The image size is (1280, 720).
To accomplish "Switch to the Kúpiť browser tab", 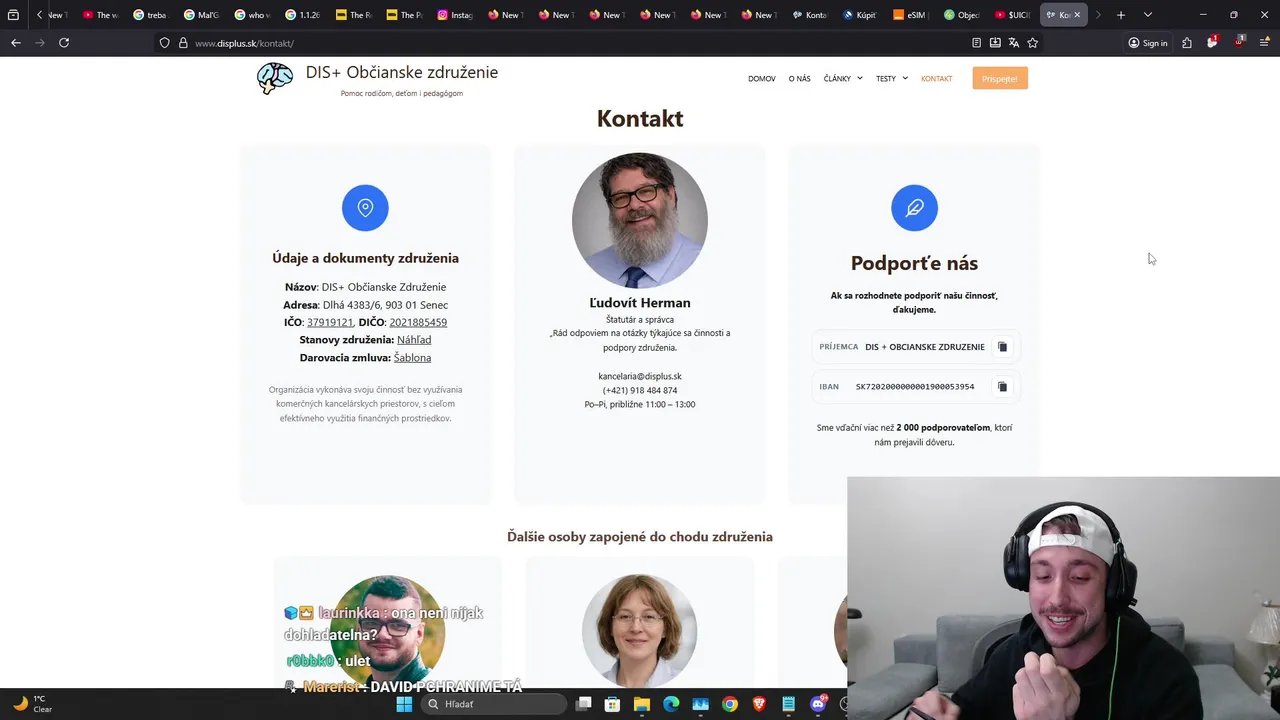I will pos(861,15).
